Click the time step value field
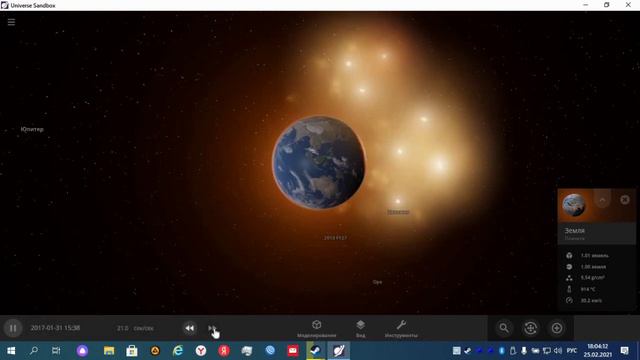The height and width of the screenshot is (360, 640). 123,328
